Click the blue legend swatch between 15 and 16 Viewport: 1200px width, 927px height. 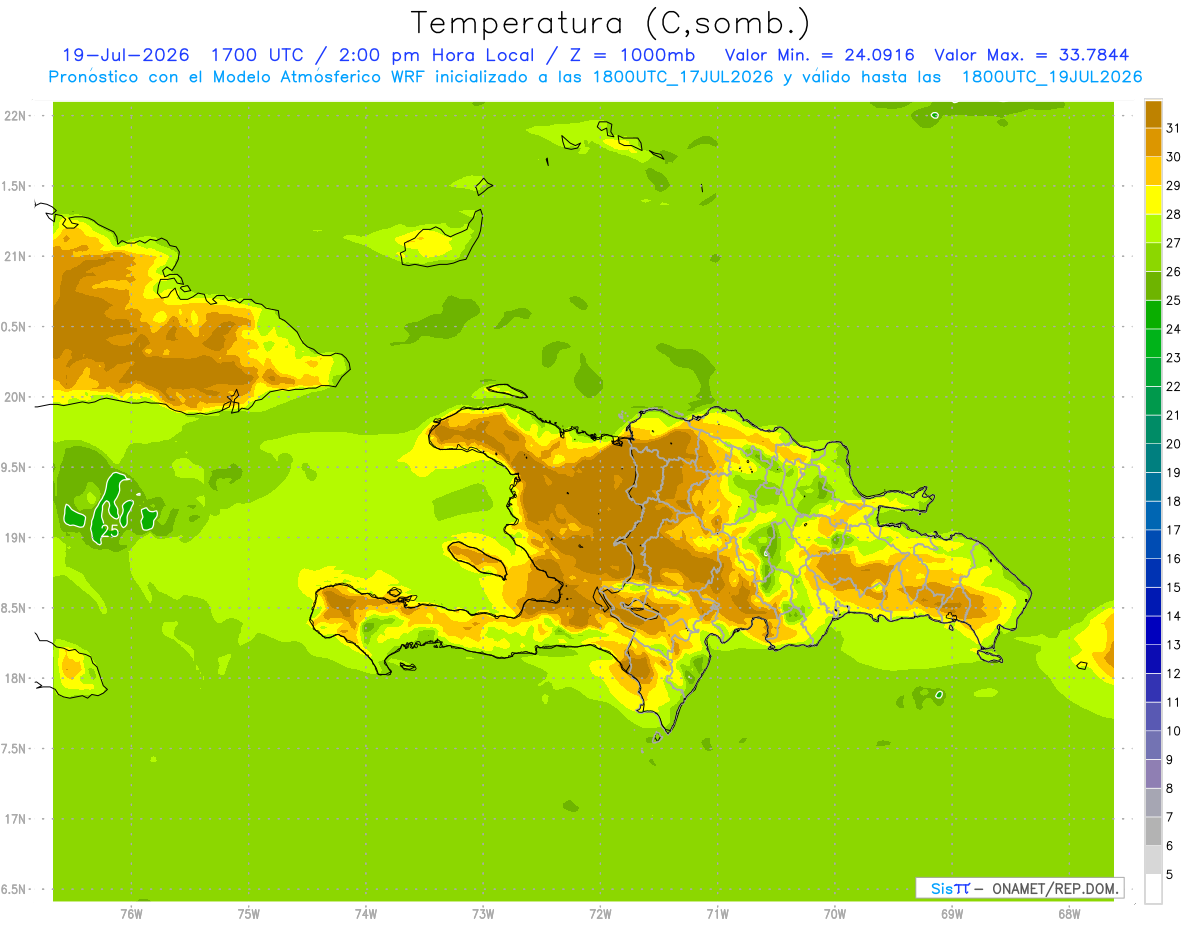[x=1153, y=573]
